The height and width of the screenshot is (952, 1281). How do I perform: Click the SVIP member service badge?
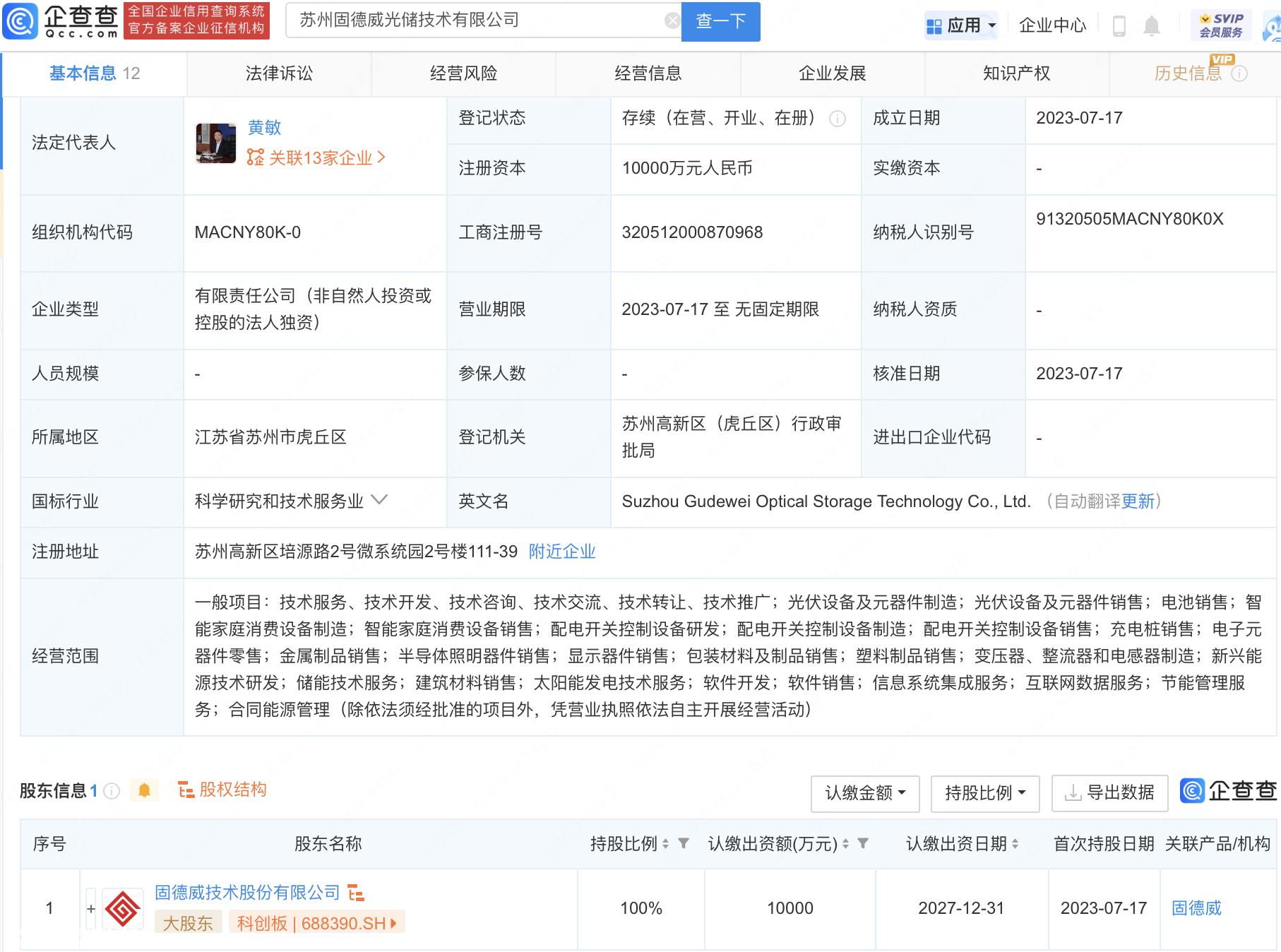[1221, 25]
